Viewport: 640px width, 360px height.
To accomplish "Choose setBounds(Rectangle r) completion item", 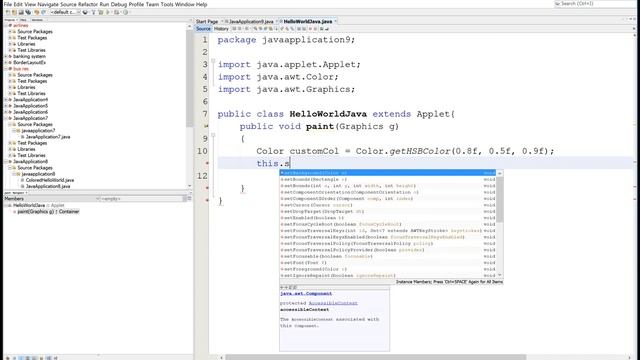I will [388, 180].
